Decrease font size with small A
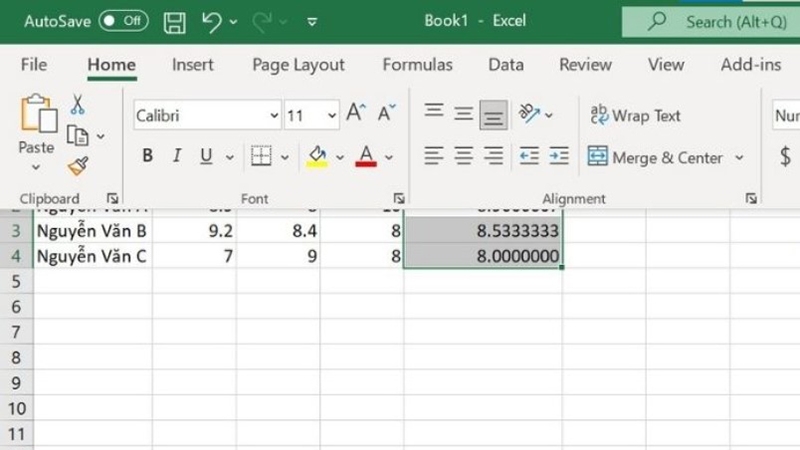This screenshot has height=450, width=800. tap(386, 113)
